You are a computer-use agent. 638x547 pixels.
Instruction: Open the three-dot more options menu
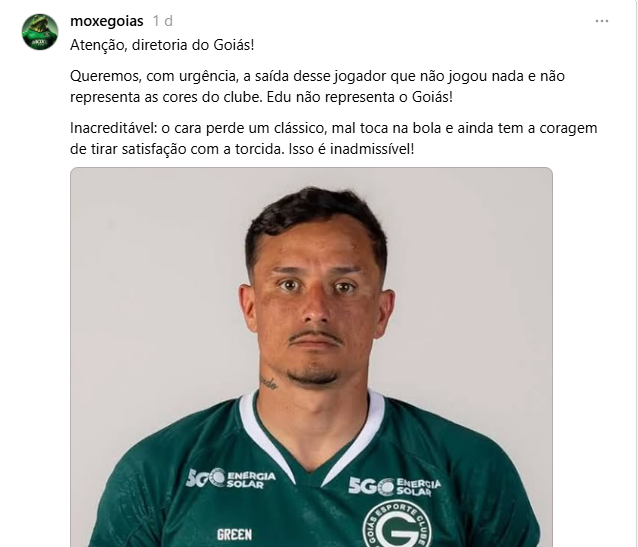pos(602,21)
